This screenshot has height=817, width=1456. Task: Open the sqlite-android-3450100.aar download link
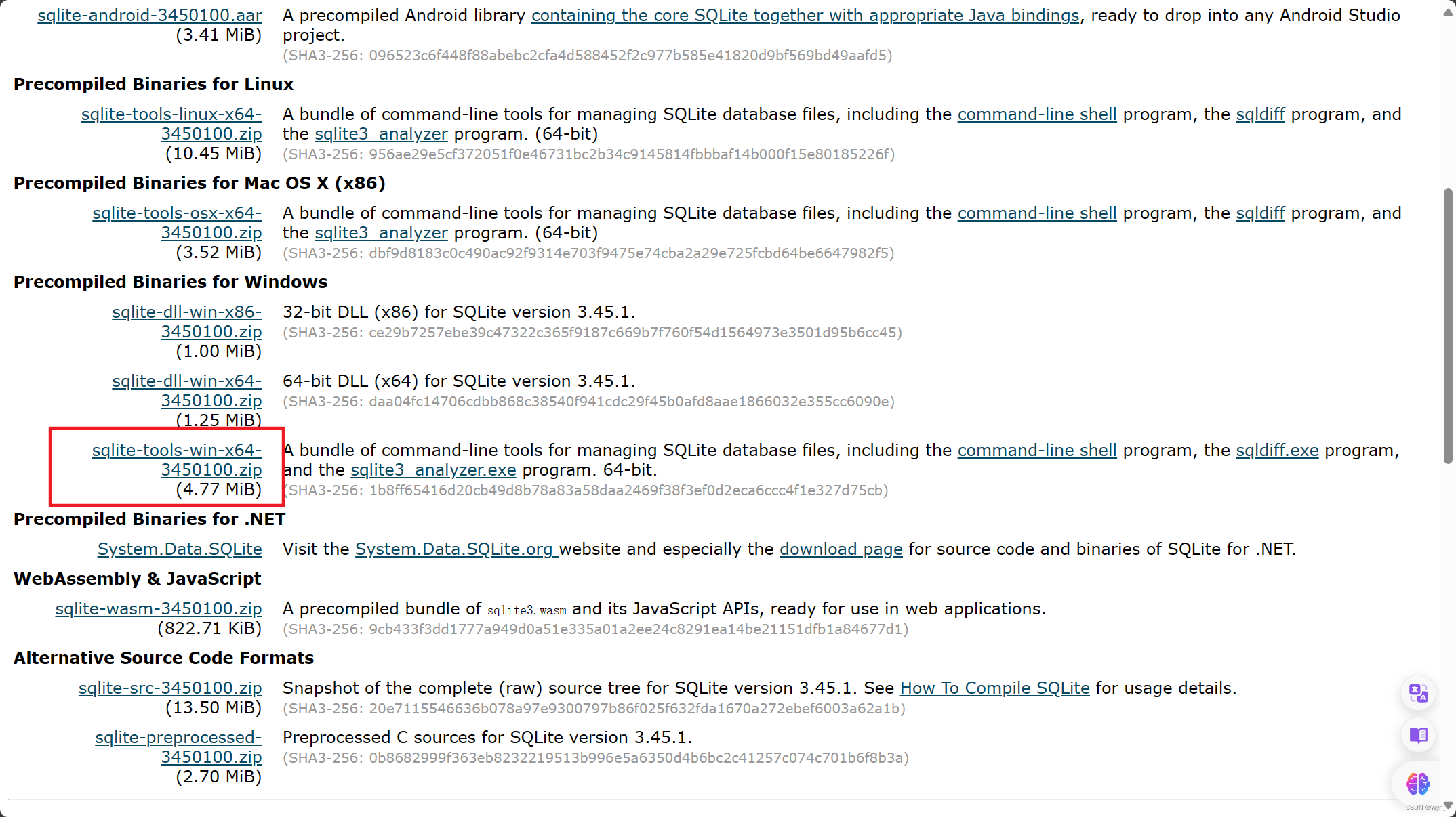point(149,15)
